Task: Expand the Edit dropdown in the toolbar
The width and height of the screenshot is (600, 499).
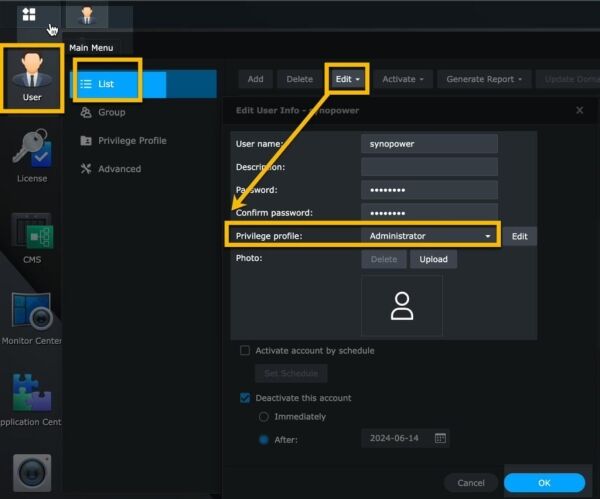Action: (347, 79)
